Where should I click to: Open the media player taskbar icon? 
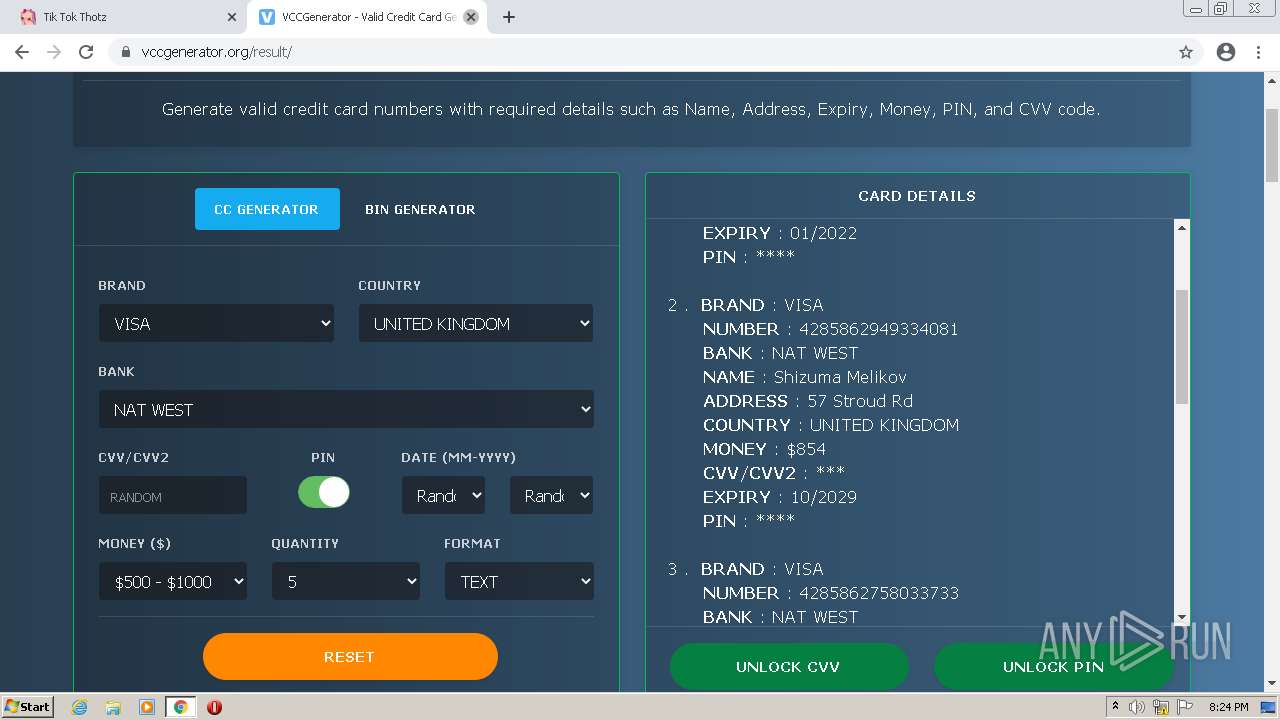(147, 707)
